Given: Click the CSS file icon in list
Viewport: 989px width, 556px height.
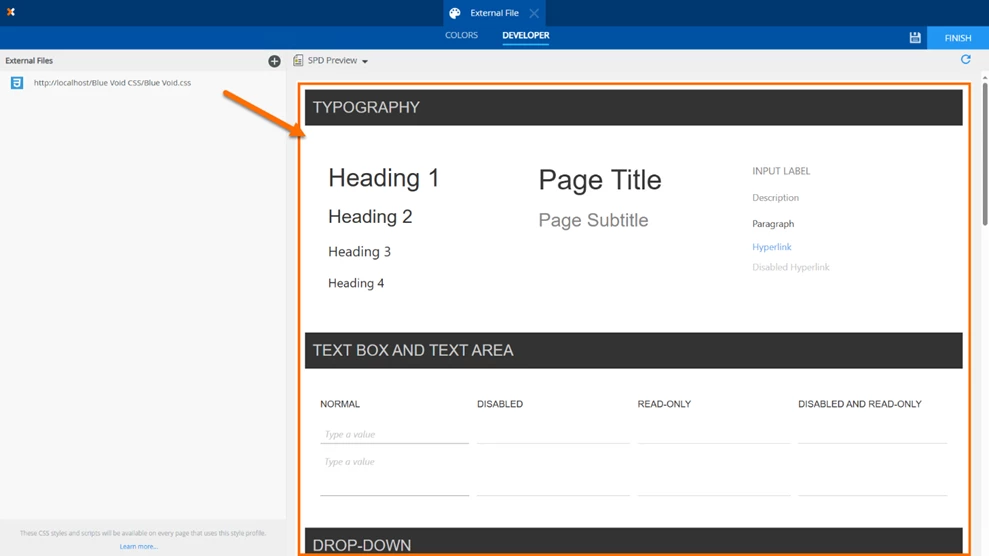Looking at the screenshot, I should (x=17, y=83).
